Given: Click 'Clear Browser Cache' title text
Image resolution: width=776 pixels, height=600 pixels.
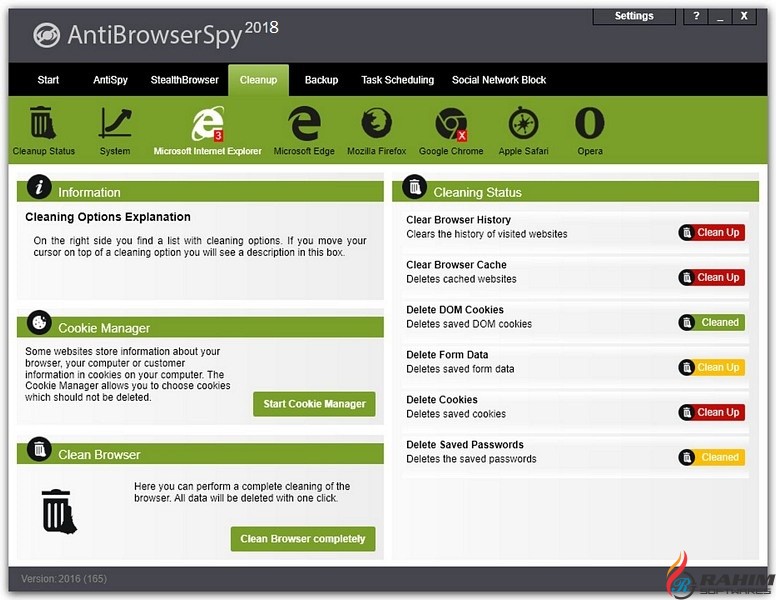Looking at the screenshot, I should pyautogui.click(x=456, y=265).
